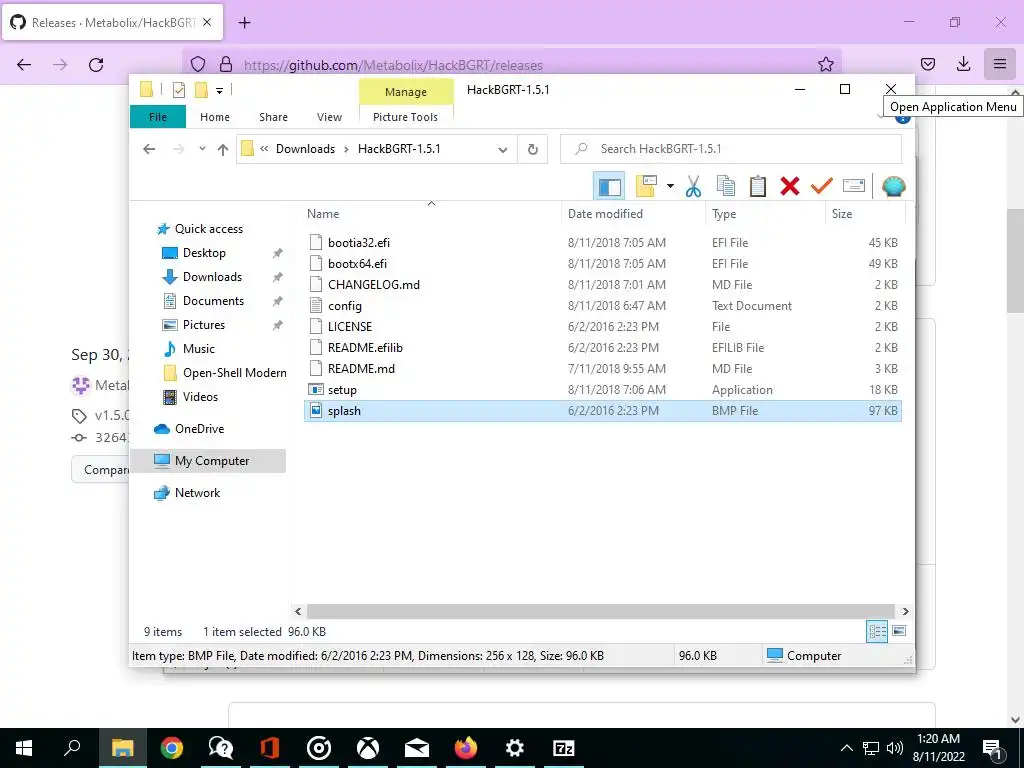Image resolution: width=1024 pixels, height=768 pixels.
Task: Click Save to Pocket icon in Firefox
Action: tap(927, 64)
